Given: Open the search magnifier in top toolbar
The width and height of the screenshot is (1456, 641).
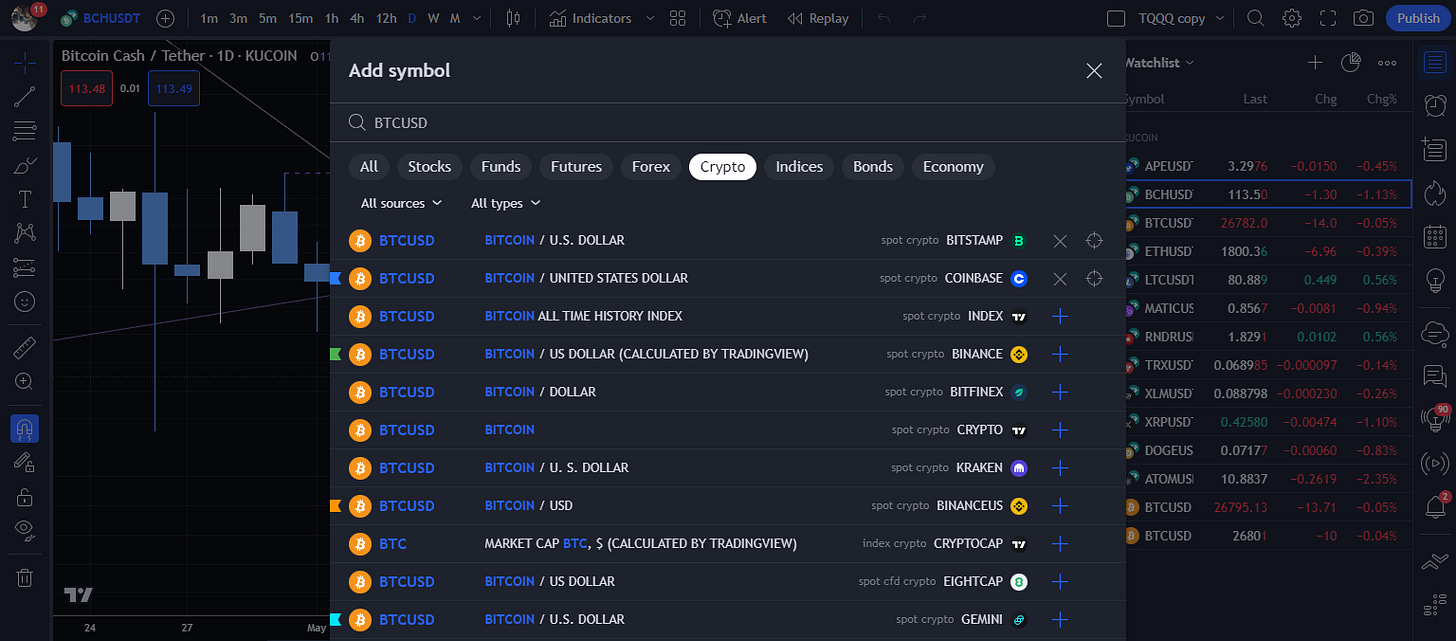Looking at the screenshot, I should (1256, 18).
